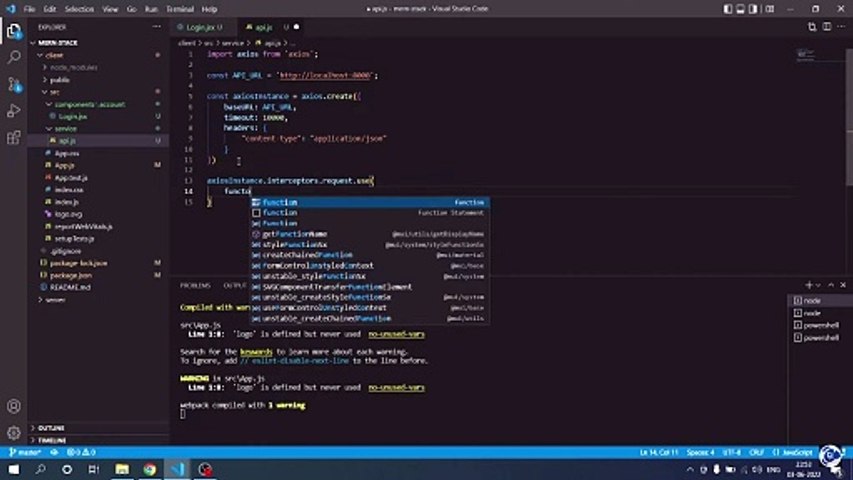
Task: Collapse the service folder
Action: [65, 128]
